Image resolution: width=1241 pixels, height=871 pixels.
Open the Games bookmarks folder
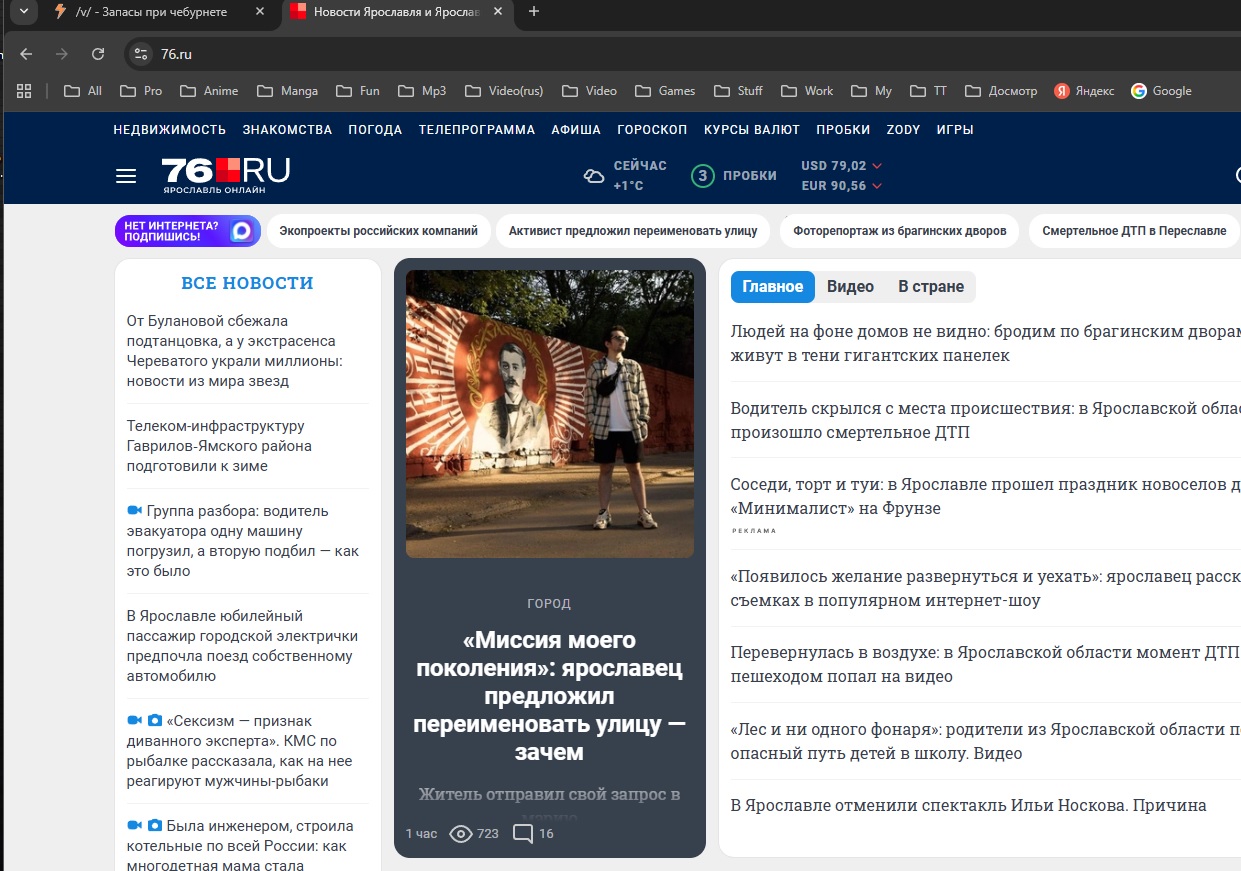(664, 91)
